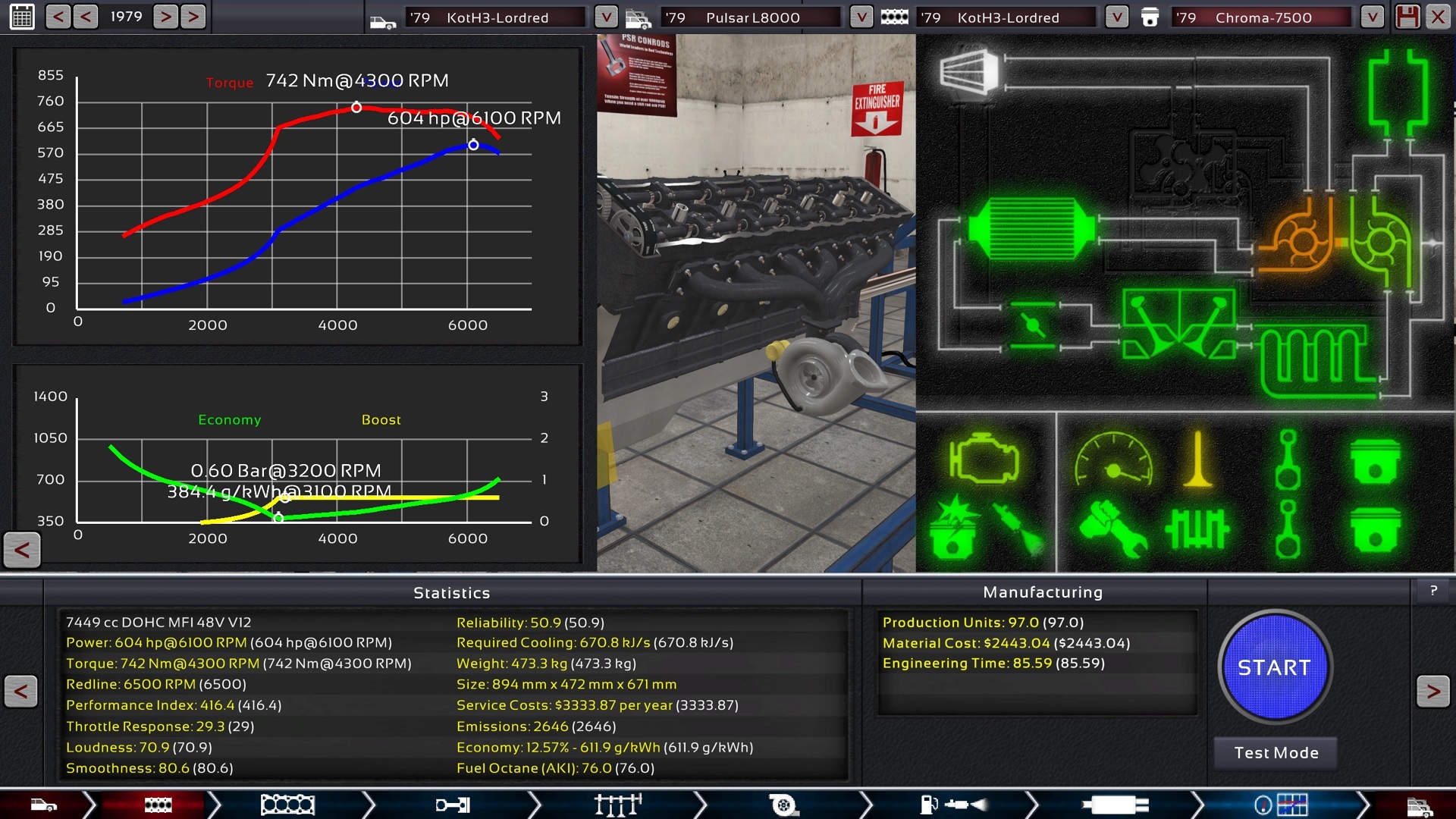Click the fist-with-wrench torque icon
The width and height of the screenshot is (1456, 819).
(x=1112, y=529)
